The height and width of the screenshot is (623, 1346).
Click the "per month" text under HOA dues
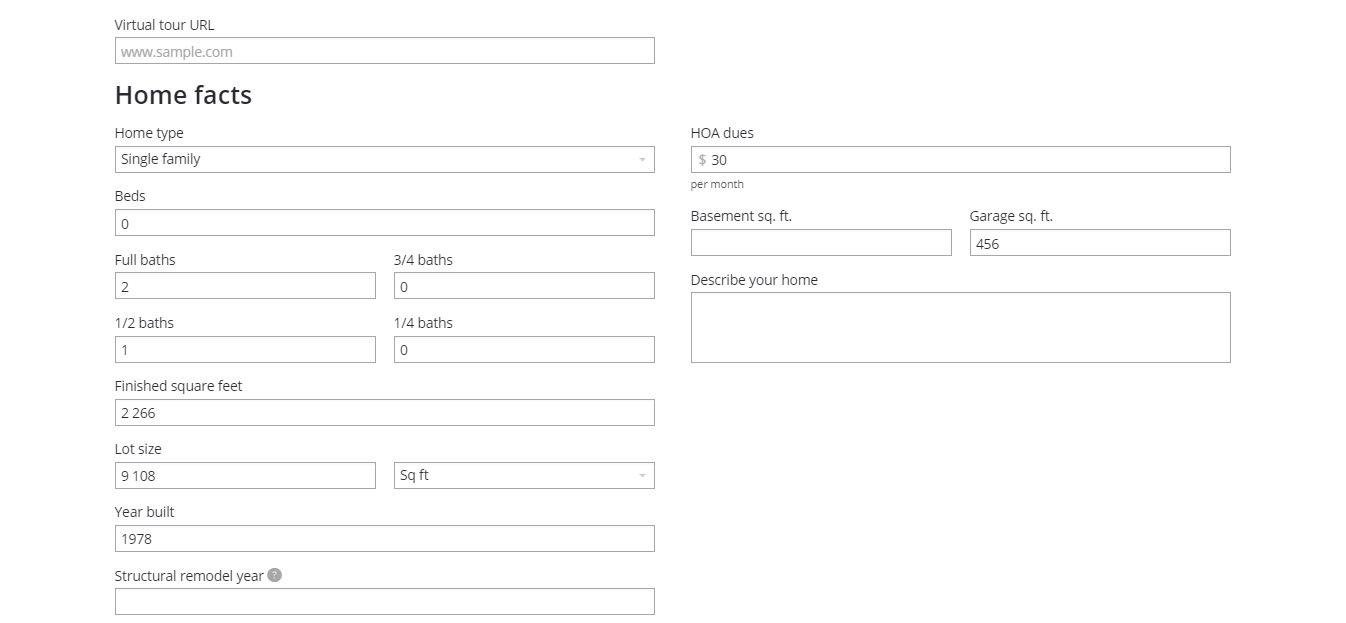[x=717, y=184]
